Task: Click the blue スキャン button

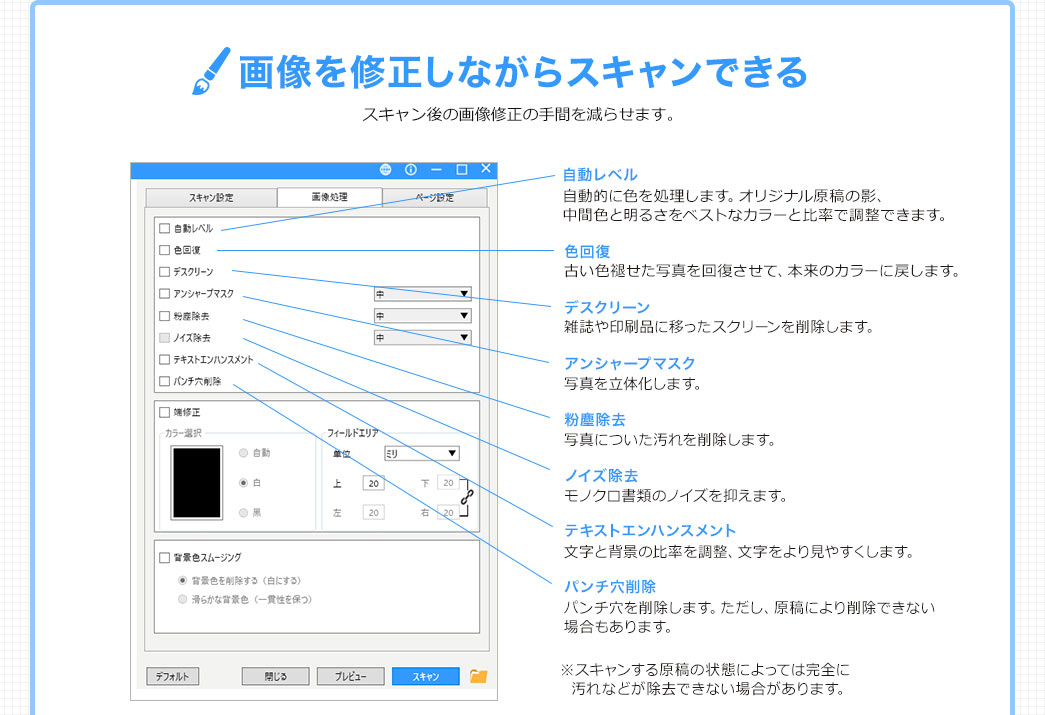Action: point(426,676)
